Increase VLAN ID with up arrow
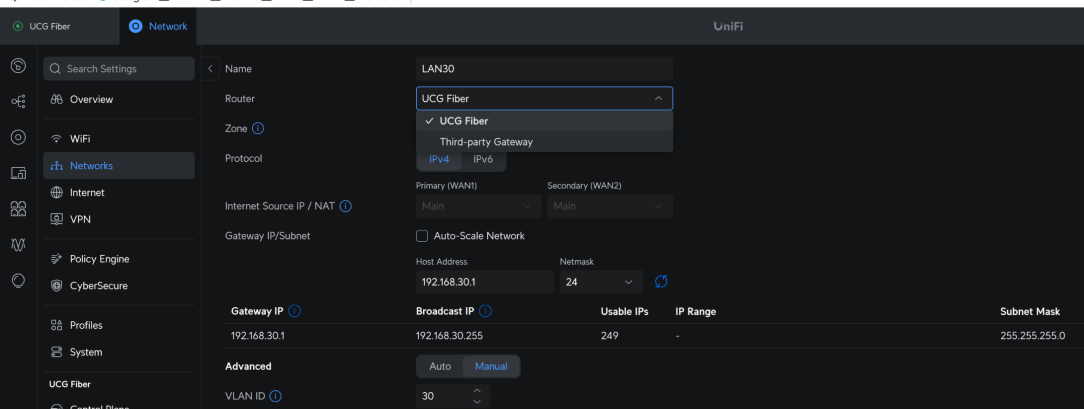The width and height of the screenshot is (1084, 409). (477, 391)
